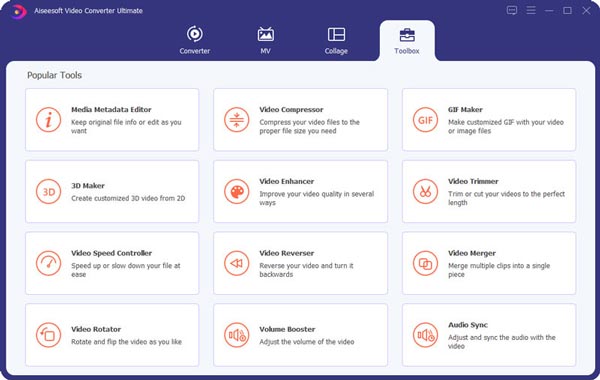Open the 3D Maker icon
The image size is (600, 380).
(x=48, y=191)
